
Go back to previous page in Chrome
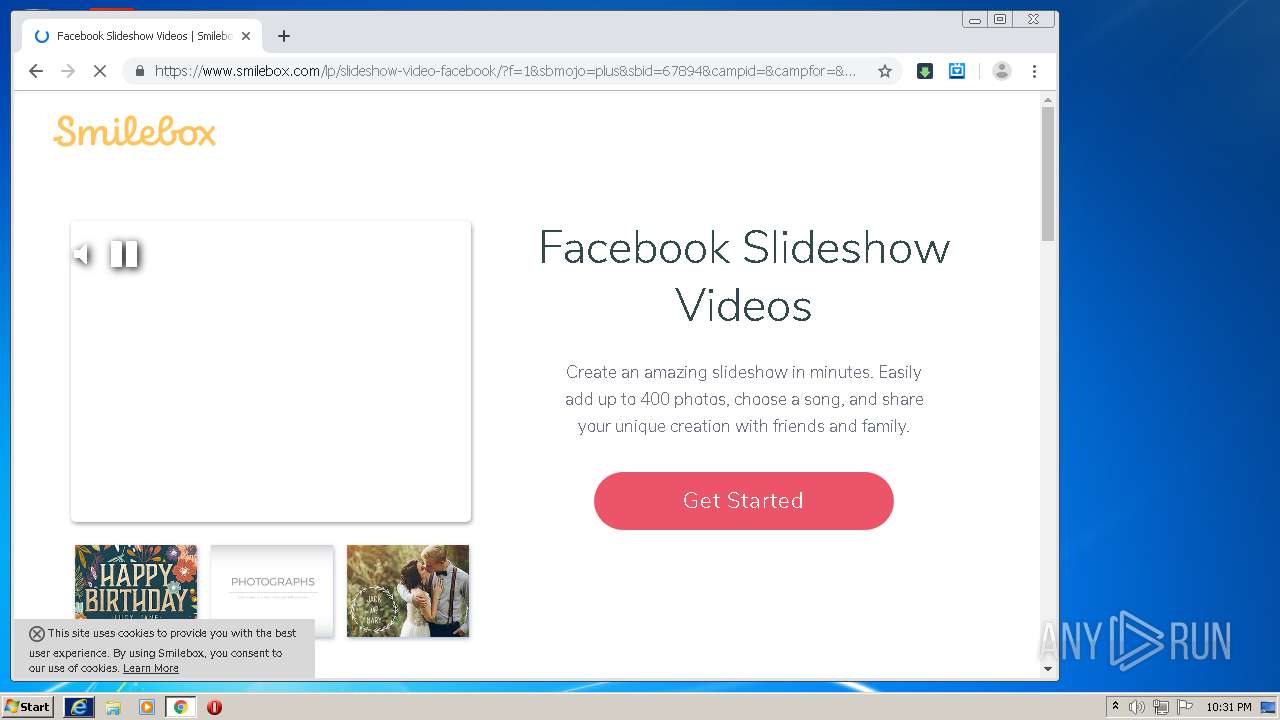36,71
